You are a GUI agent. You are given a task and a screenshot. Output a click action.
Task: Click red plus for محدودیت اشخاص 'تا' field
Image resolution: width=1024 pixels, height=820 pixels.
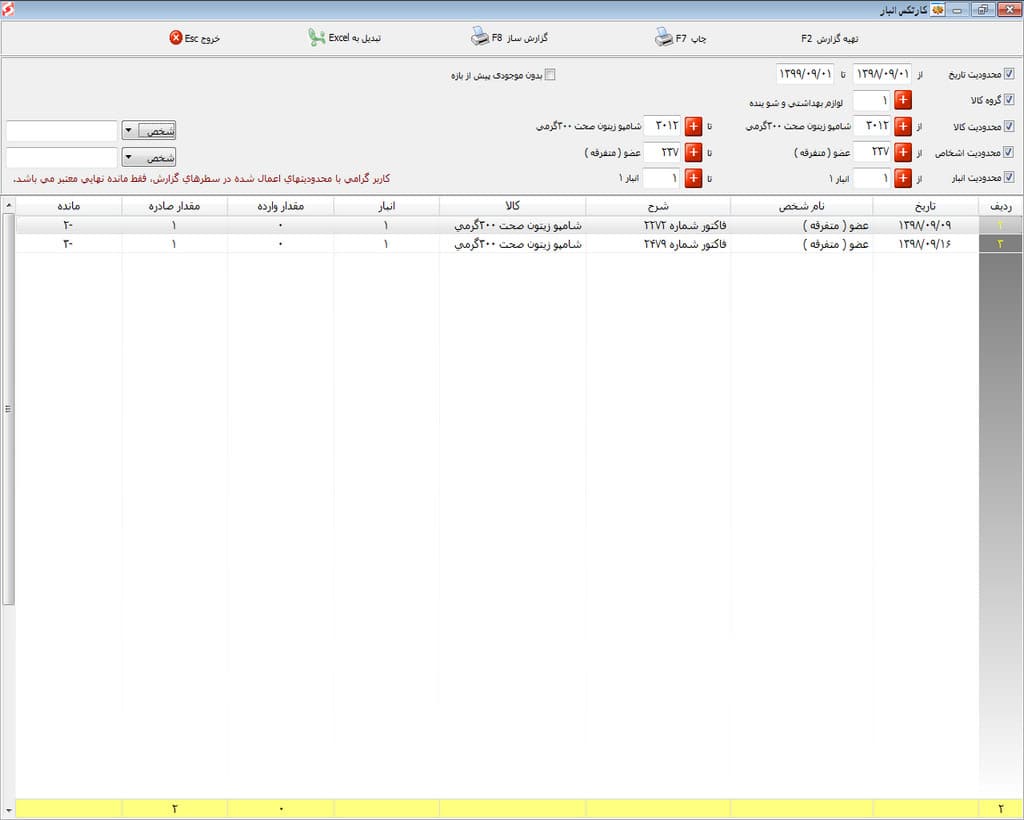[693, 152]
